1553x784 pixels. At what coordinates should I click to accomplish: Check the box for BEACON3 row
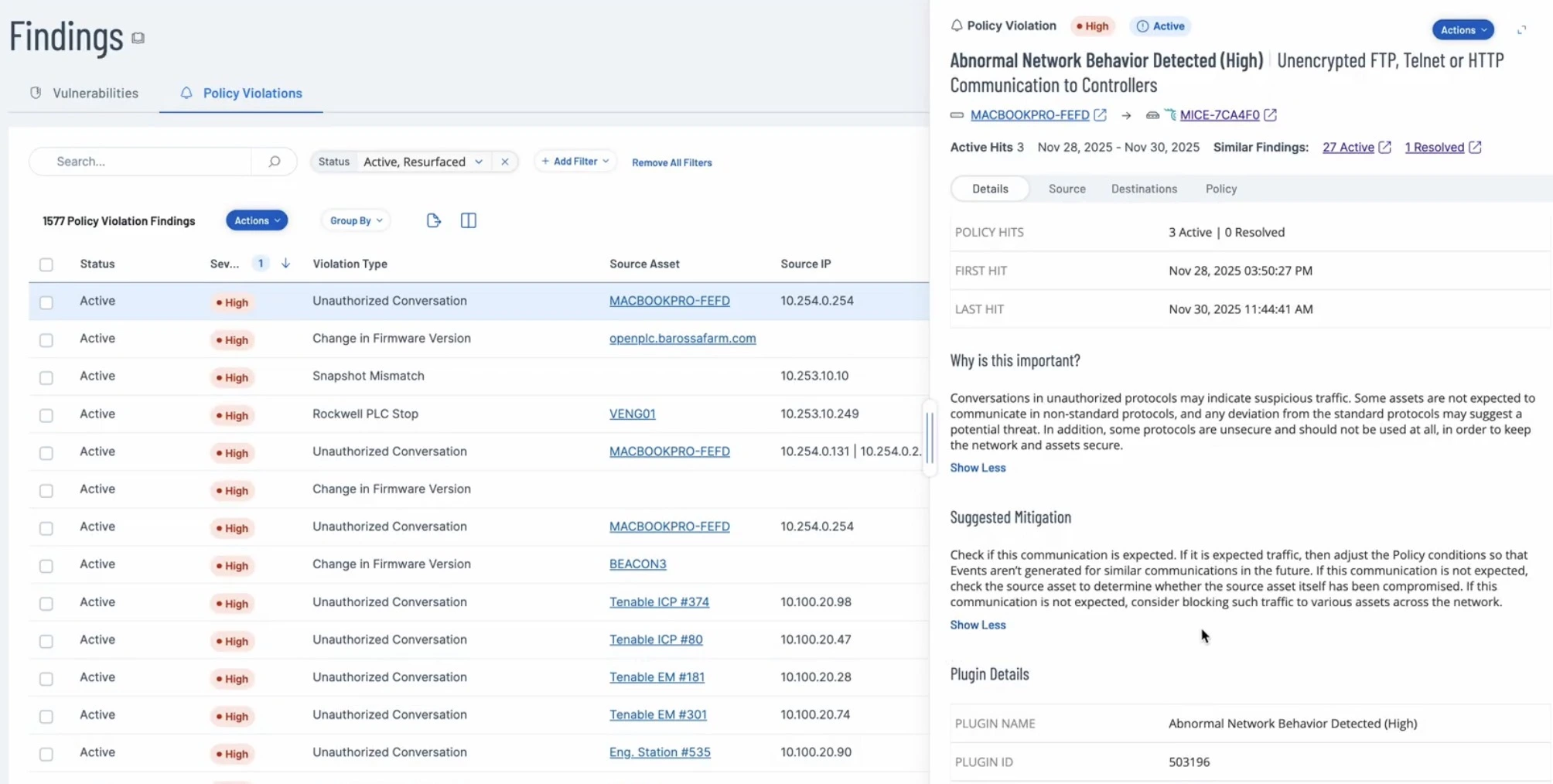pyautogui.click(x=46, y=566)
